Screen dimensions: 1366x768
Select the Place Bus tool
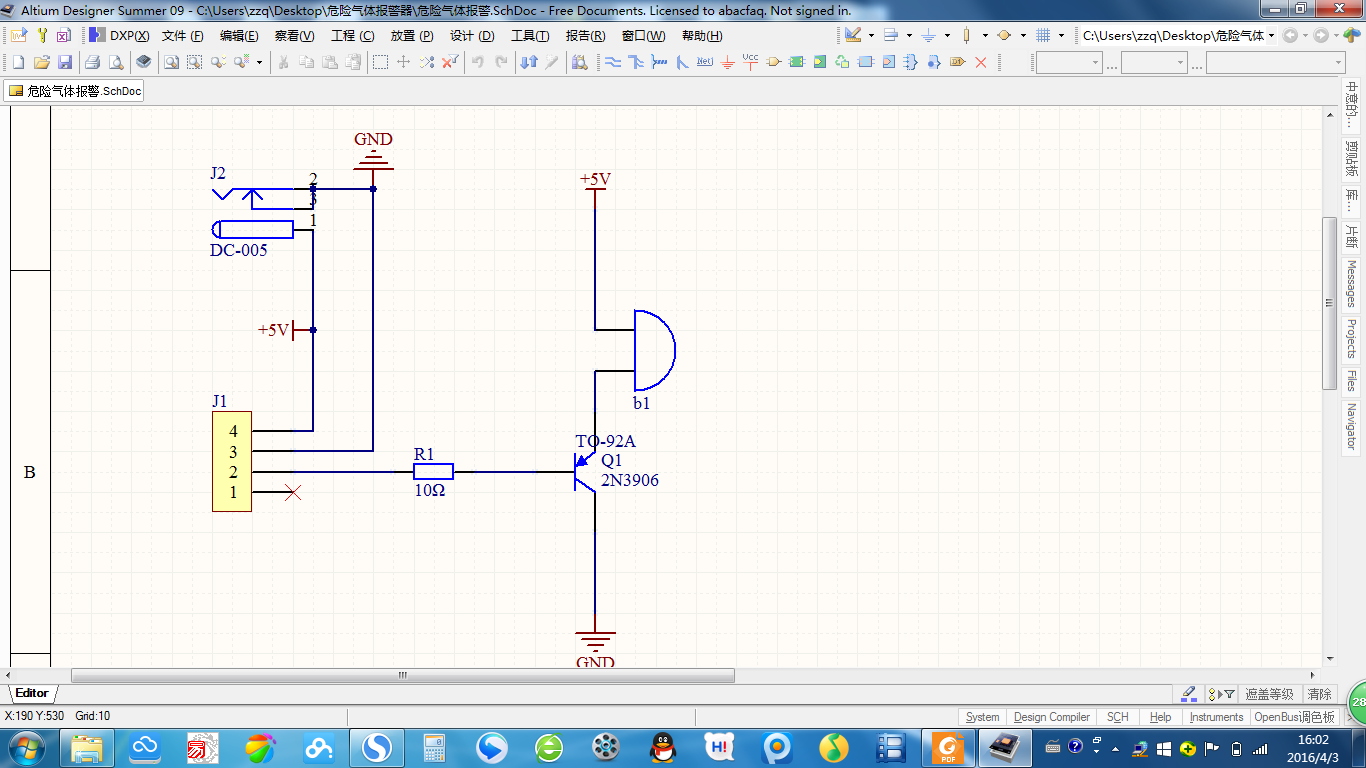[635, 62]
